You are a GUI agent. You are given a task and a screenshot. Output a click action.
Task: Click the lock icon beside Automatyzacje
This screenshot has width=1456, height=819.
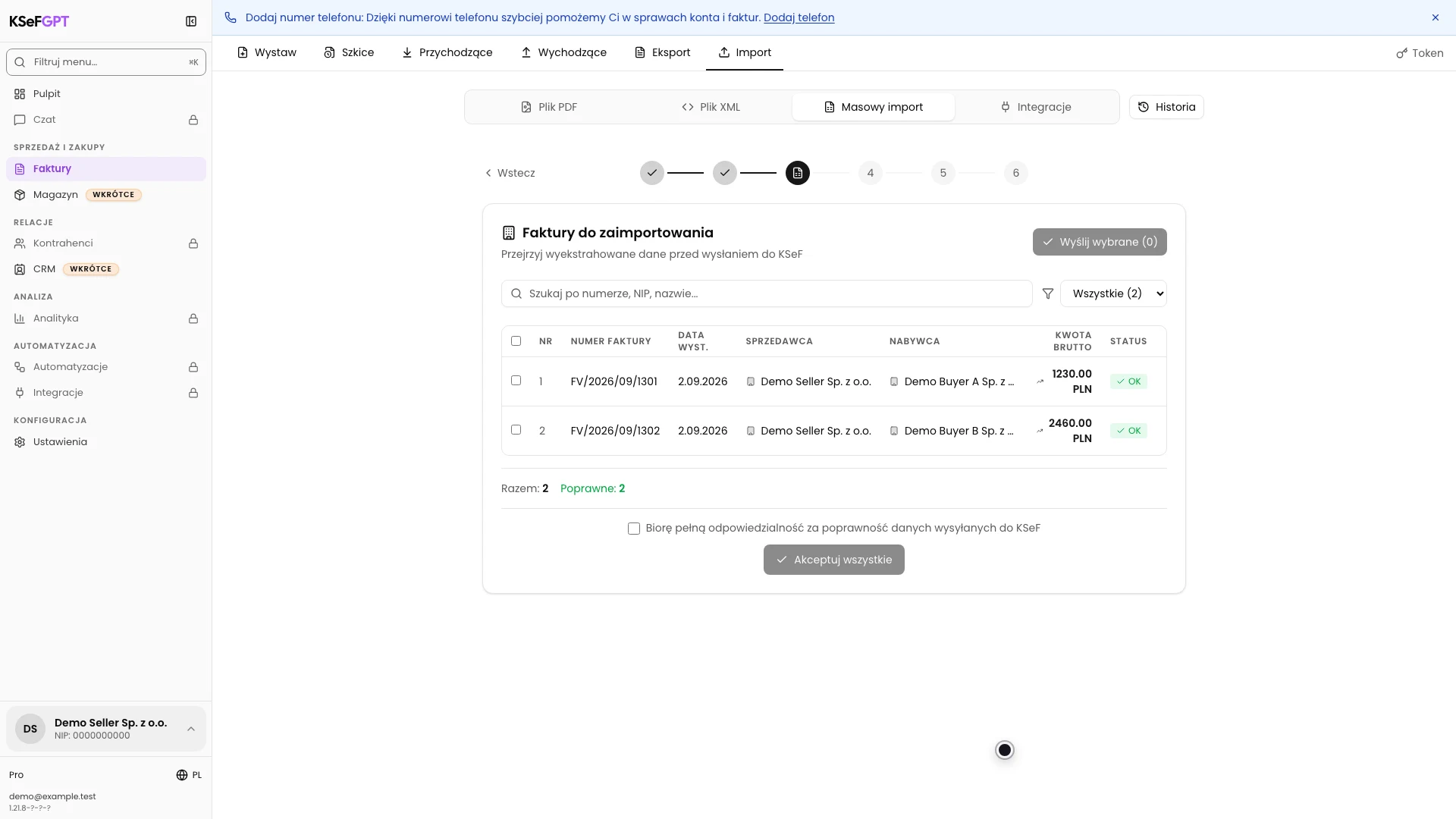pyautogui.click(x=193, y=367)
